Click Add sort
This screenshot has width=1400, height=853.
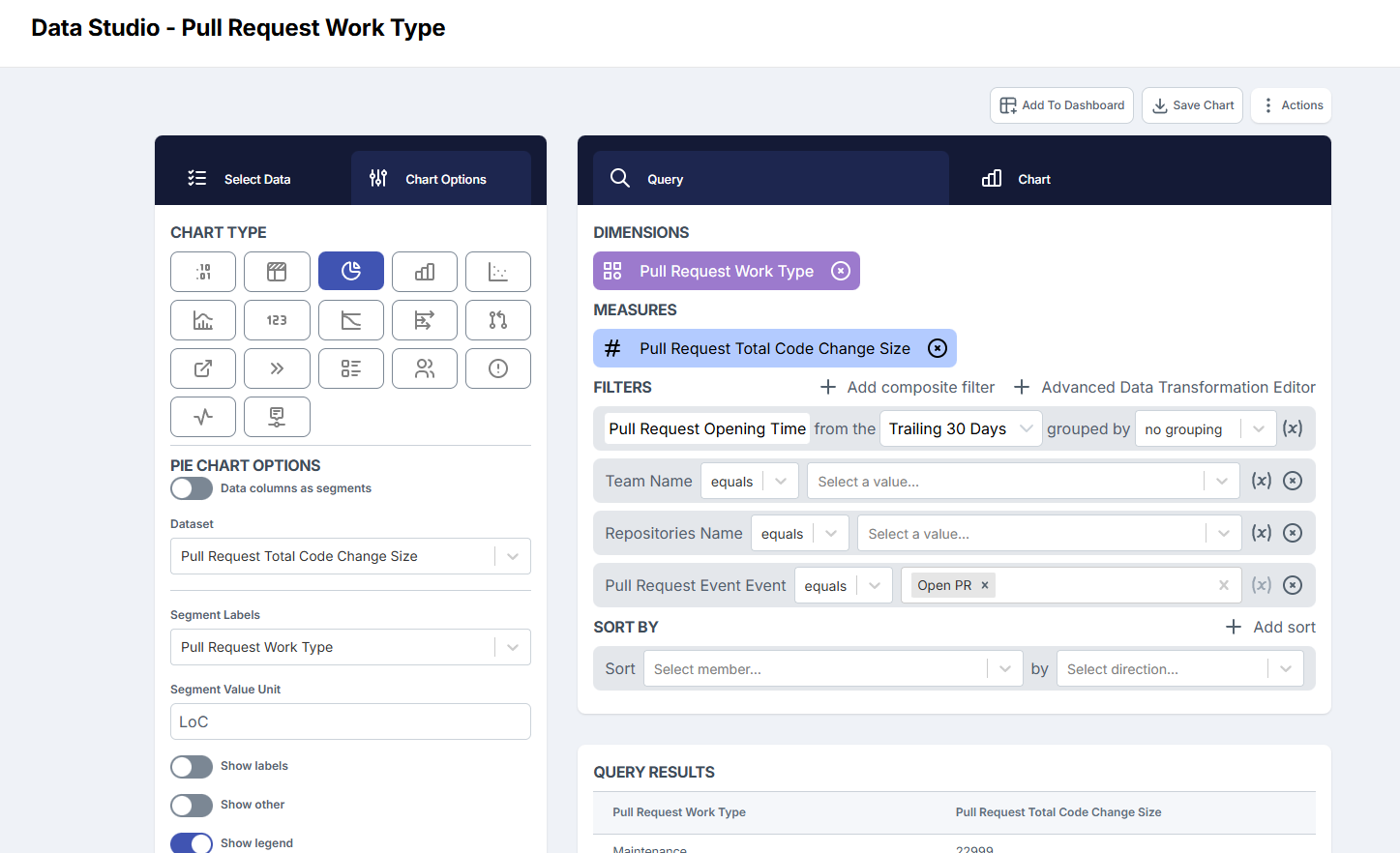tap(1270, 627)
